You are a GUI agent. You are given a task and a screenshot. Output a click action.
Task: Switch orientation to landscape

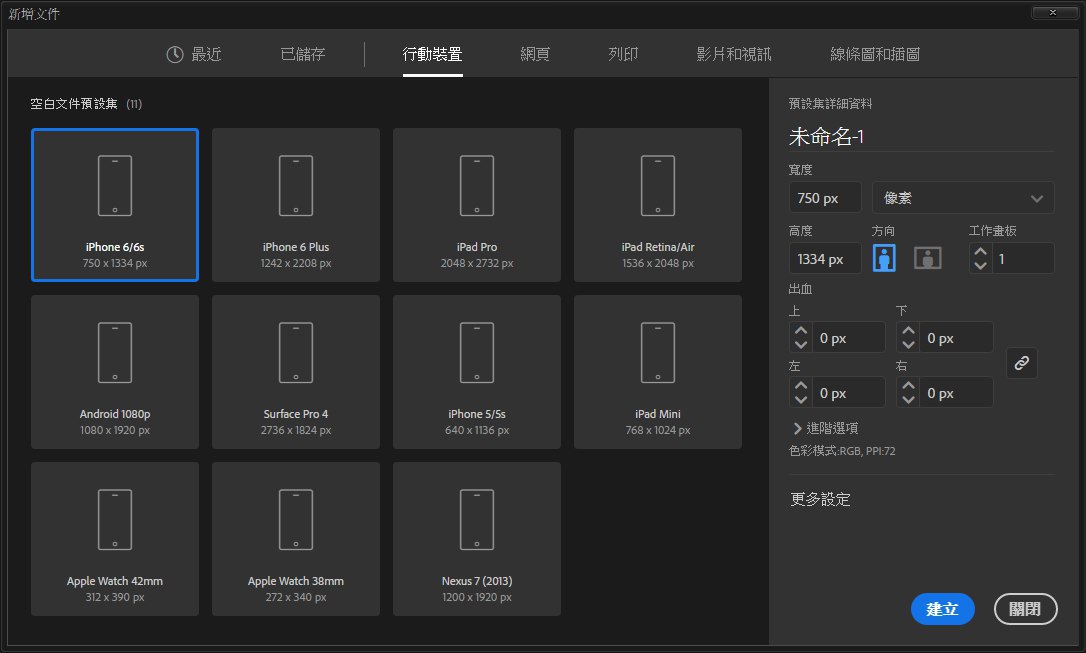point(928,258)
